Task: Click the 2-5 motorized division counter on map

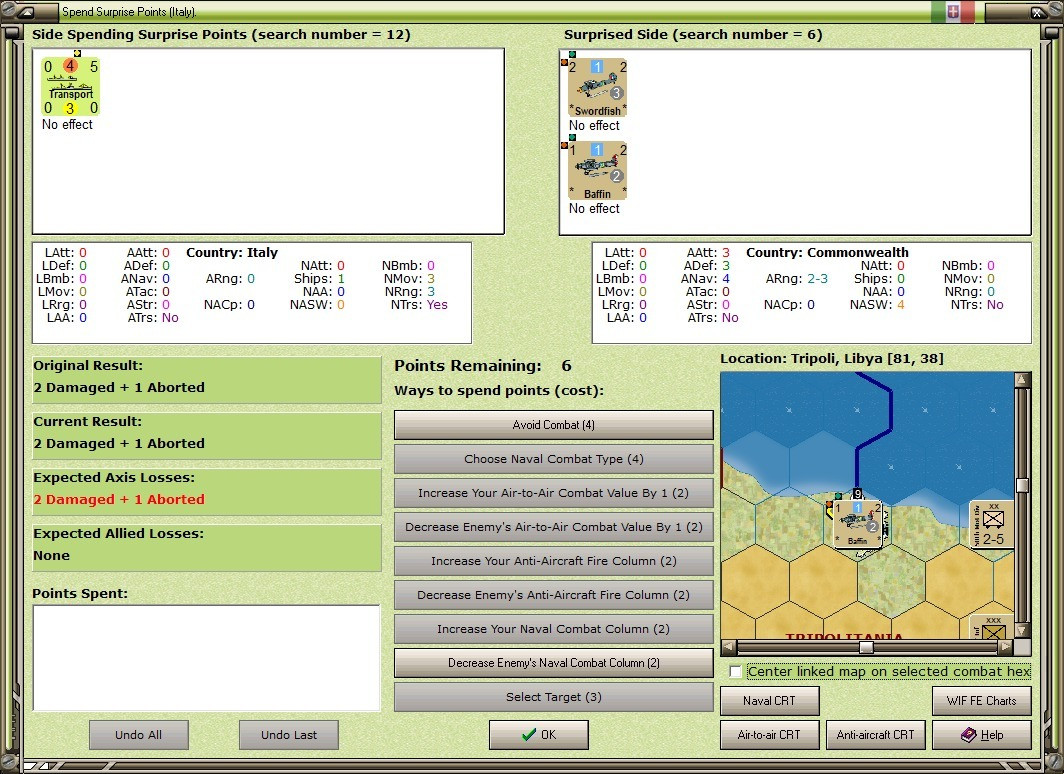Action: point(991,524)
